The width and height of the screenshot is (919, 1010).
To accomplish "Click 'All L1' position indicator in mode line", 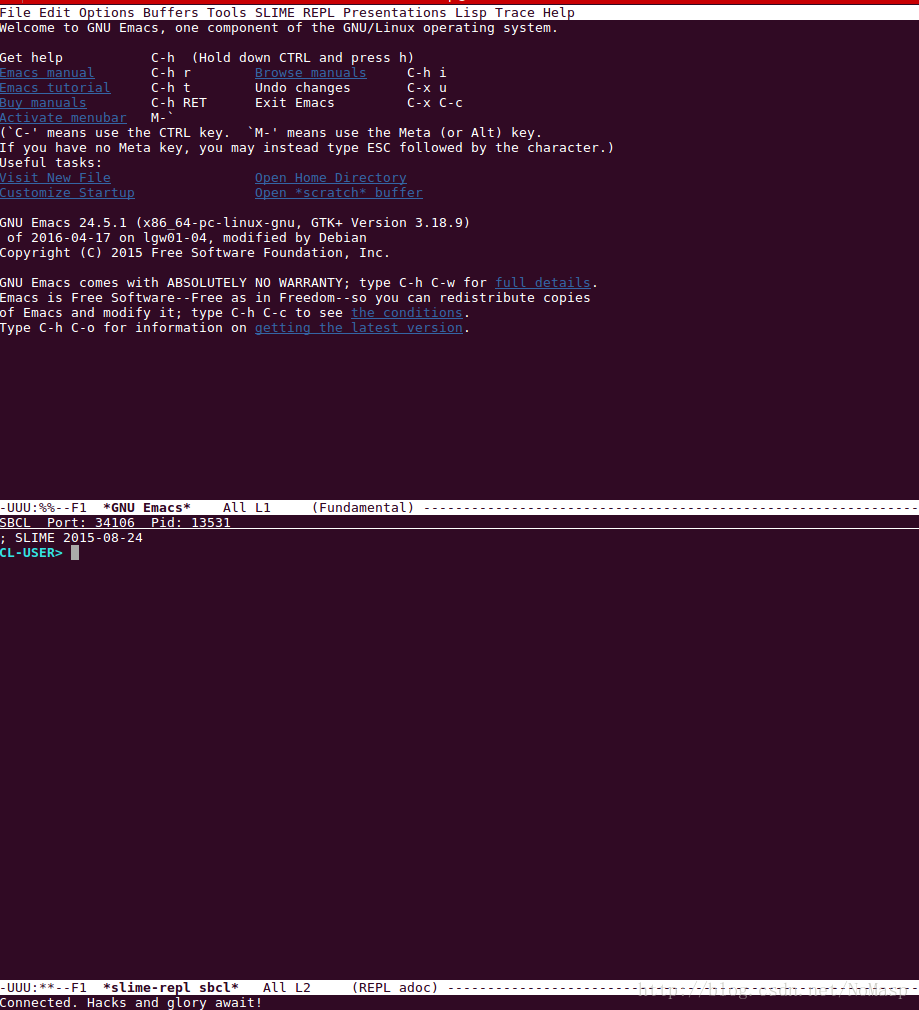I will 247,508.
